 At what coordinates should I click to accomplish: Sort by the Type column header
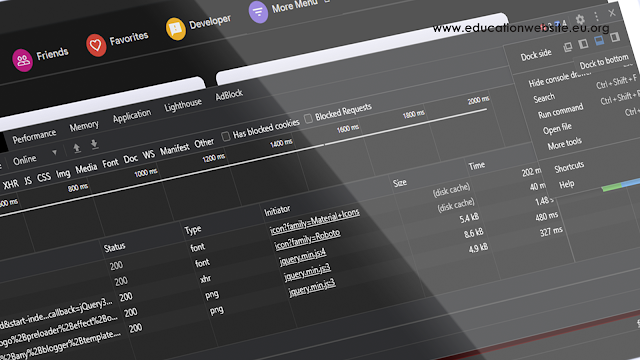[193, 230]
